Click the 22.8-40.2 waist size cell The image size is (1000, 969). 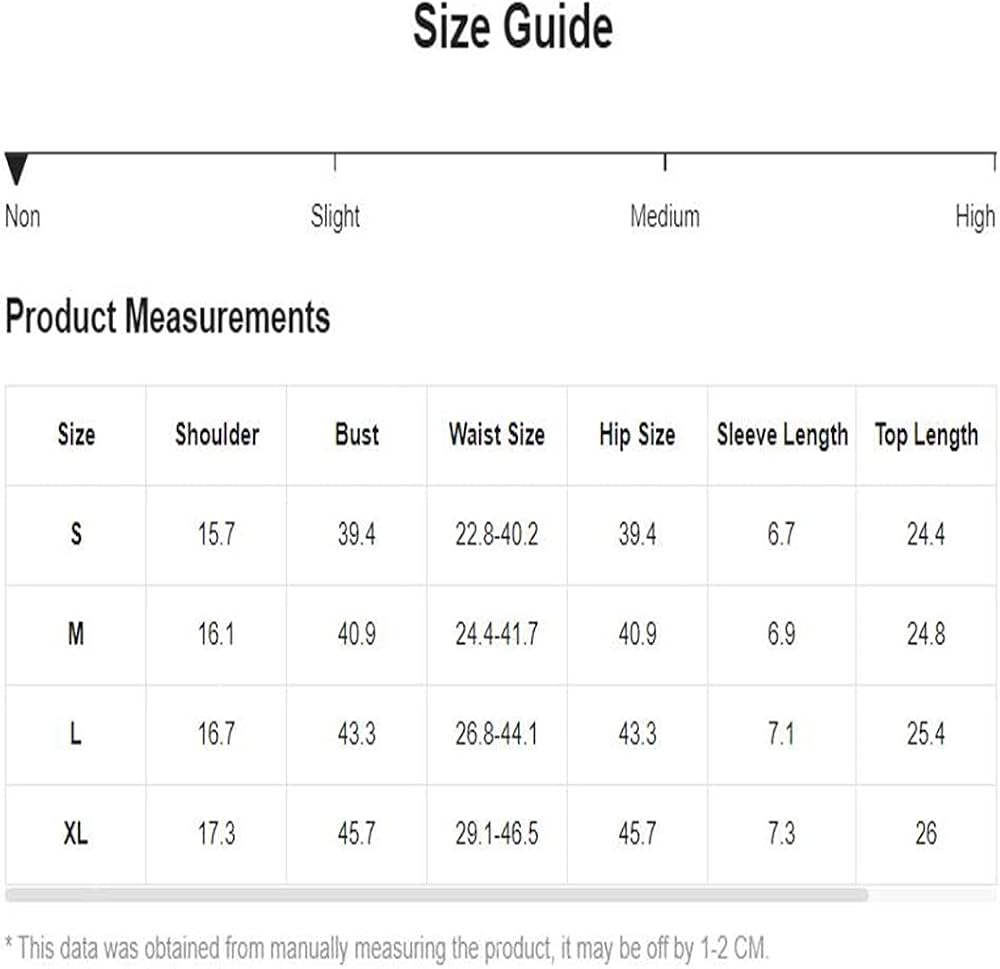(x=497, y=535)
